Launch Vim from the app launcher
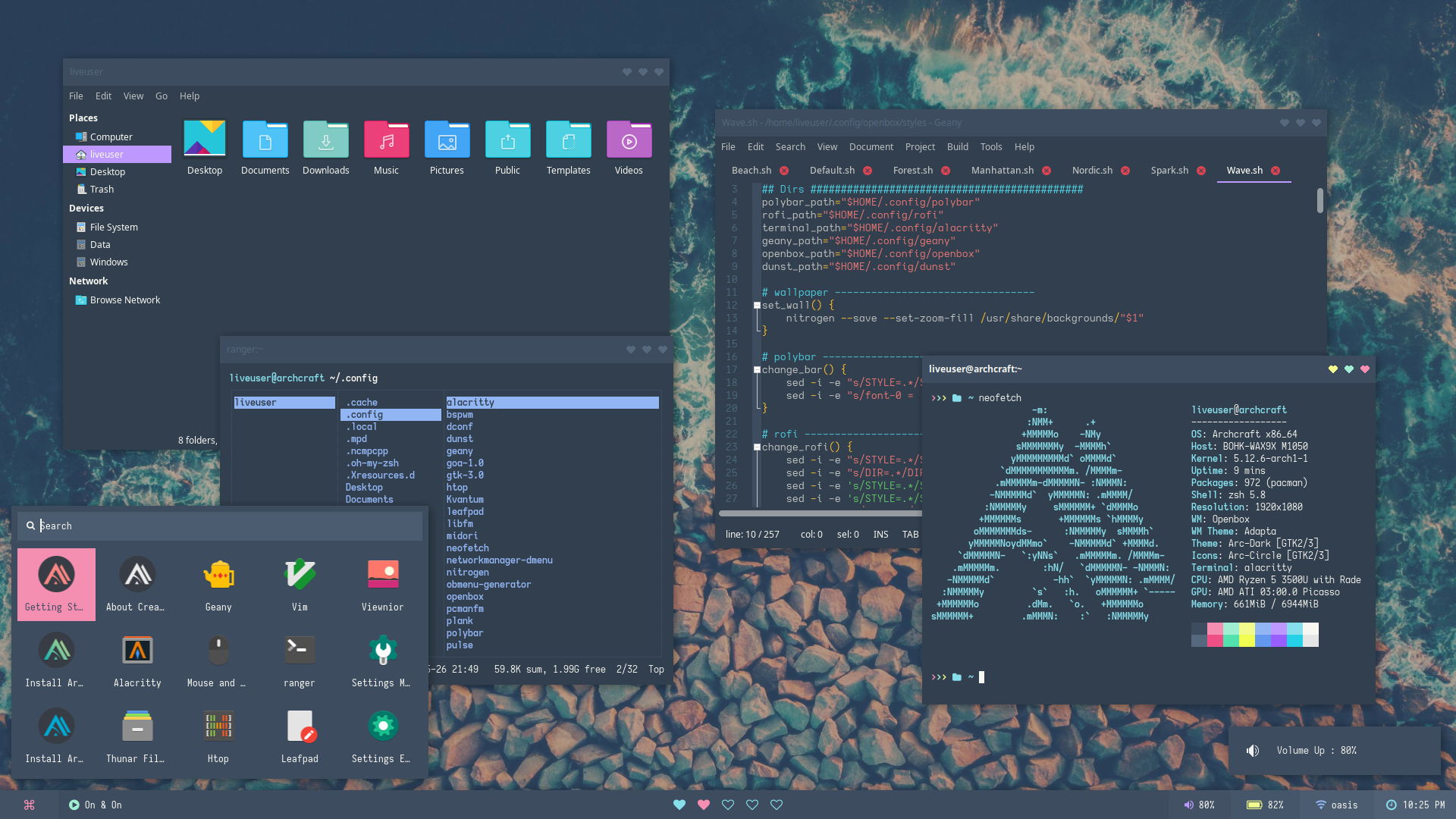Screen dimensions: 1456x819 tap(300, 585)
